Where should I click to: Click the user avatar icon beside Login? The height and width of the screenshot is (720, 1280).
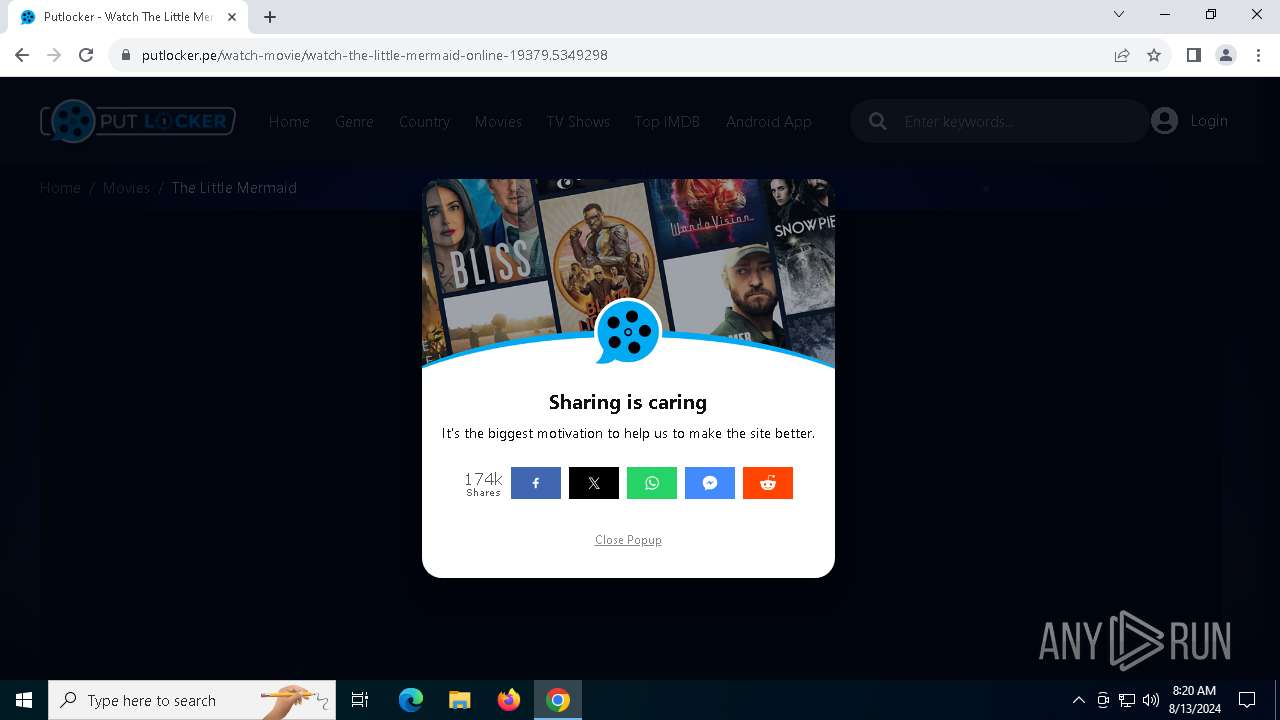1164,121
